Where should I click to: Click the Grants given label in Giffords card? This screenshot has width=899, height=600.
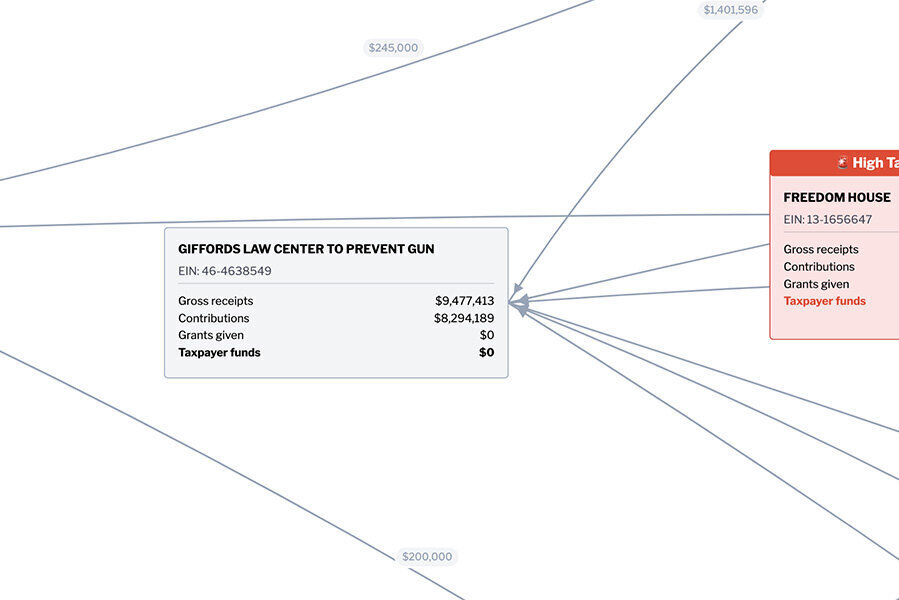coord(211,335)
